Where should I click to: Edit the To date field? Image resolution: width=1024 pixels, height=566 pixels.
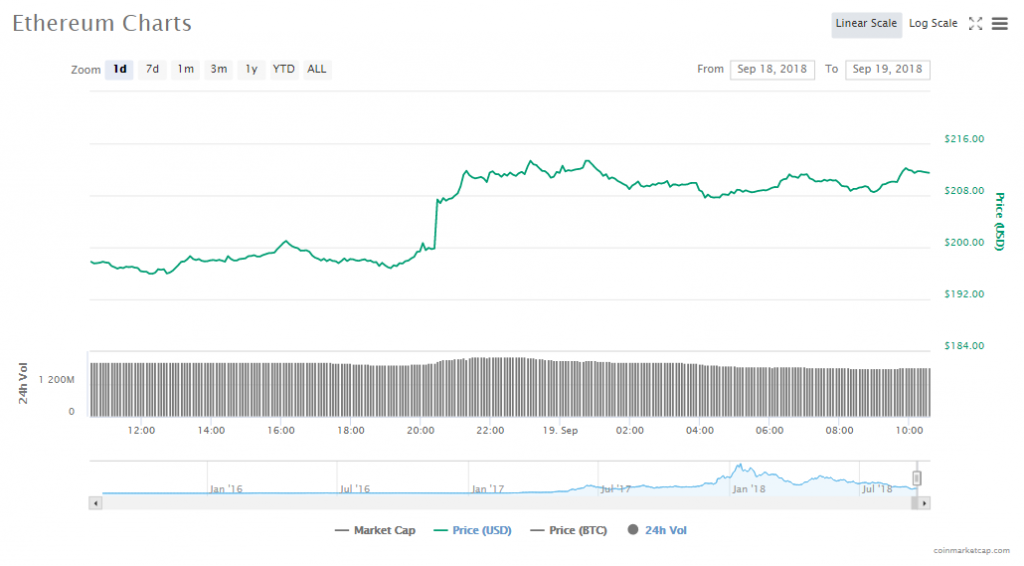pyautogui.click(x=888, y=70)
